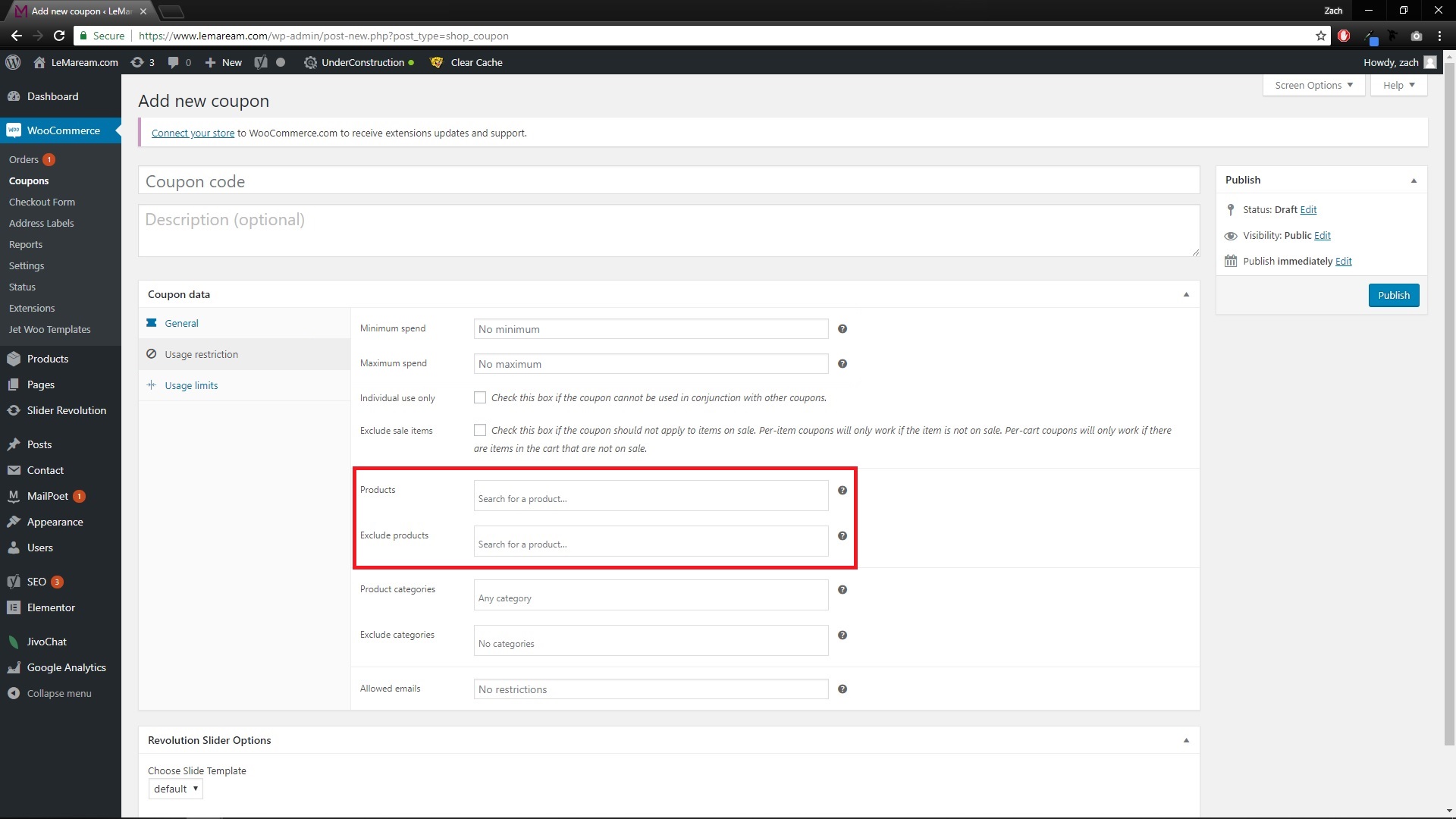Check the Individual use only checkbox
The width and height of the screenshot is (1456, 819).
tap(480, 397)
